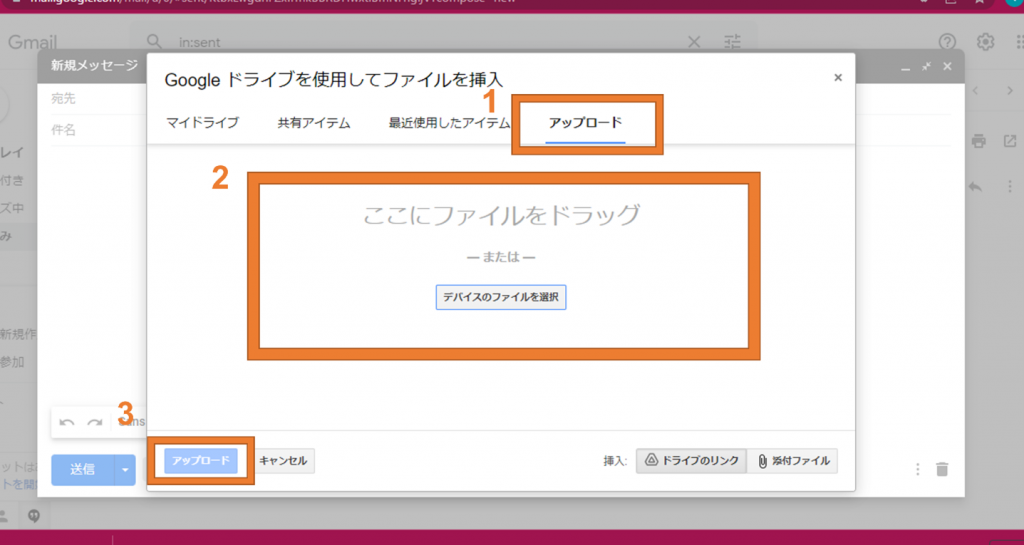Click the print icon
The width and height of the screenshot is (1024, 545).
click(980, 140)
